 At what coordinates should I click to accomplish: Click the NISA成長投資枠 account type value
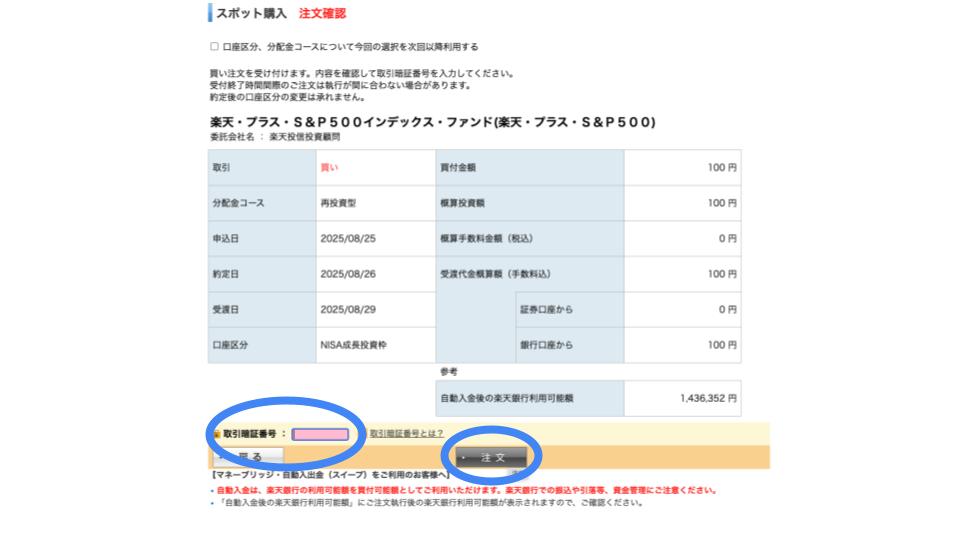(x=353, y=345)
